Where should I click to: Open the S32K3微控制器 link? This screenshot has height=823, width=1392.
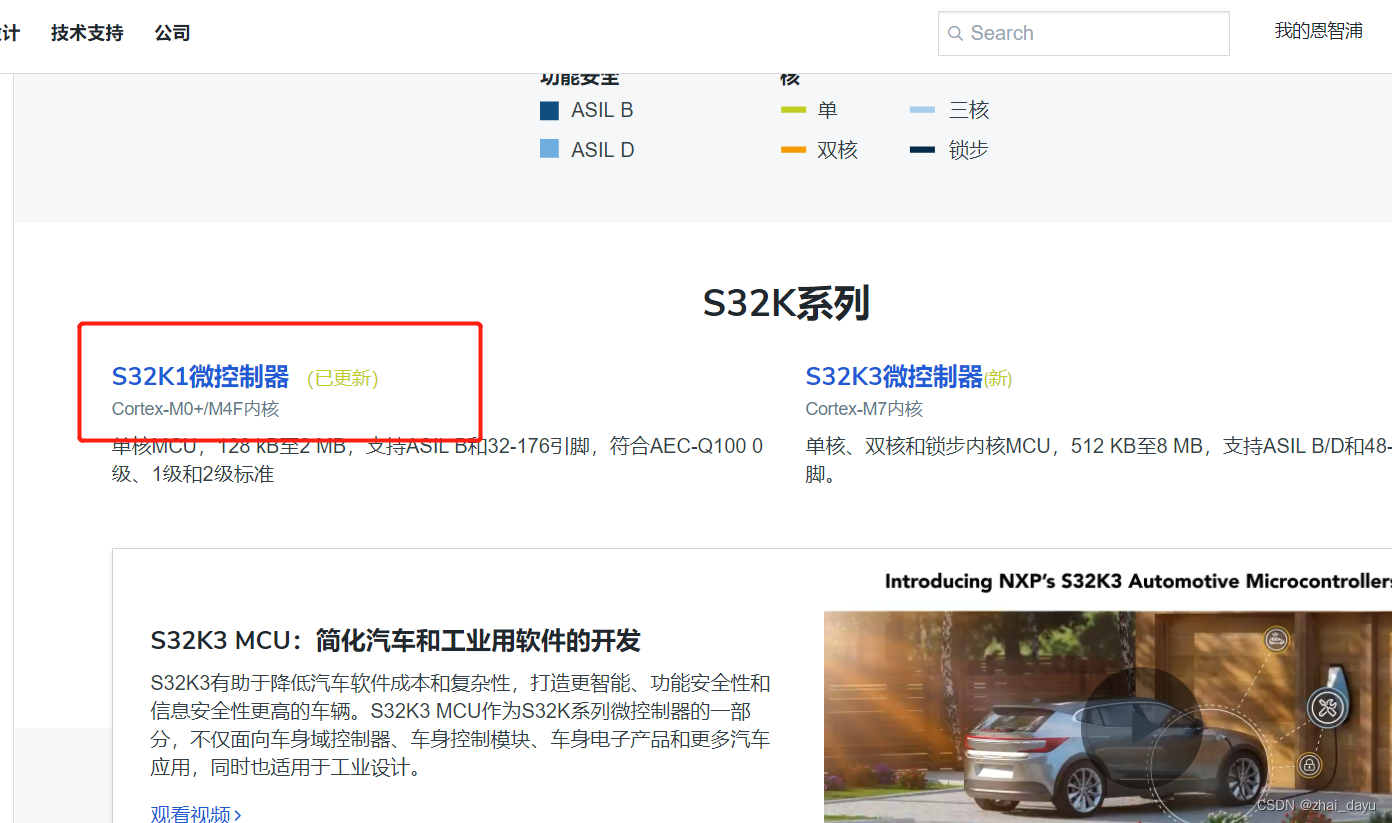tap(894, 377)
